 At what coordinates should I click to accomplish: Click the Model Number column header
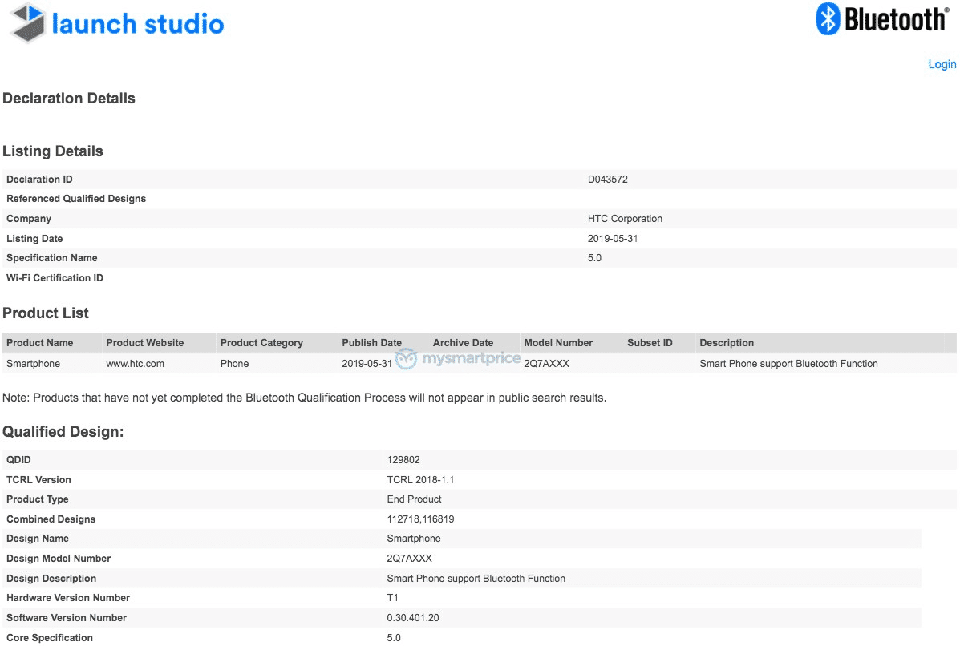coord(558,343)
